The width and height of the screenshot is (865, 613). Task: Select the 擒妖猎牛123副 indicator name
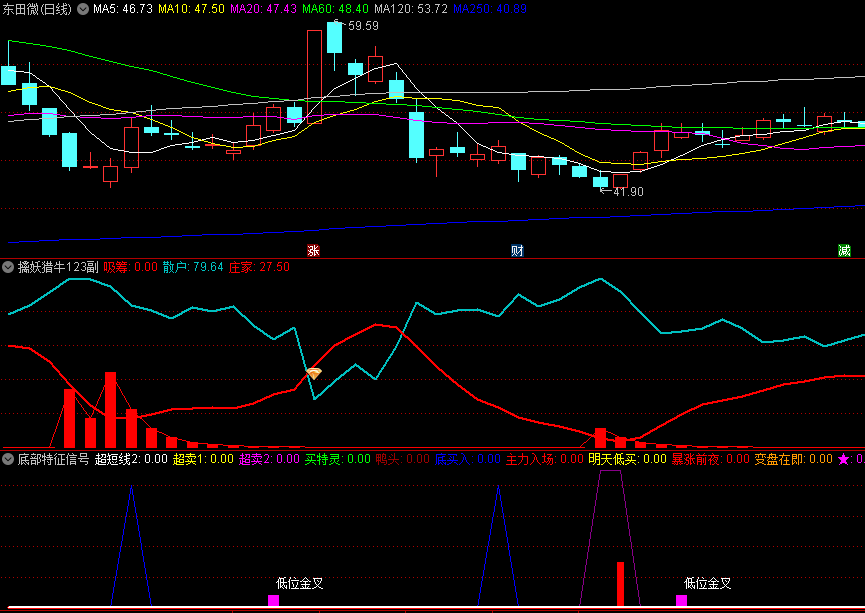pos(58,268)
